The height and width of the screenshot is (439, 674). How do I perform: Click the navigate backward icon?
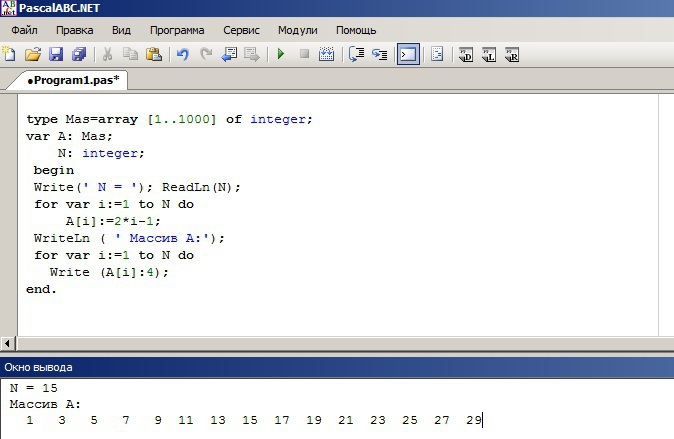(229, 54)
